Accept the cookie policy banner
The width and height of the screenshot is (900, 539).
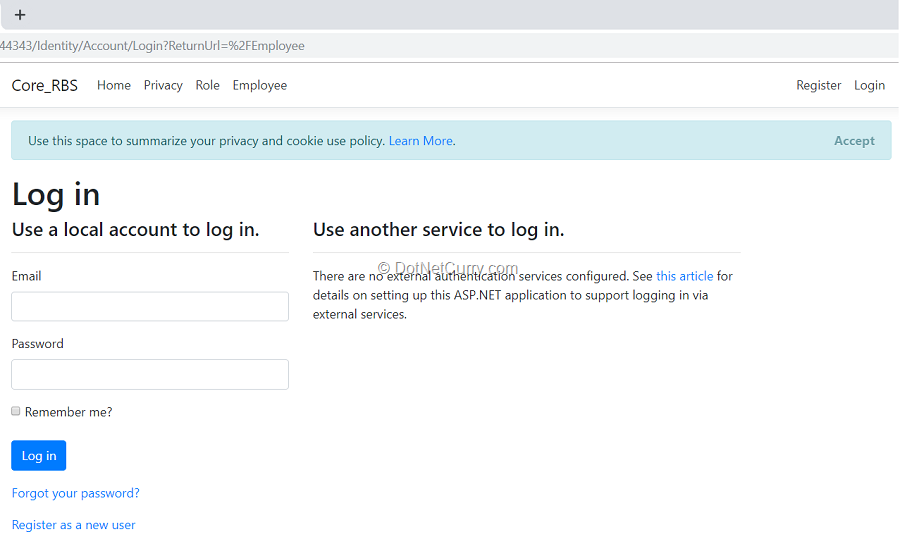pyautogui.click(x=854, y=141)
